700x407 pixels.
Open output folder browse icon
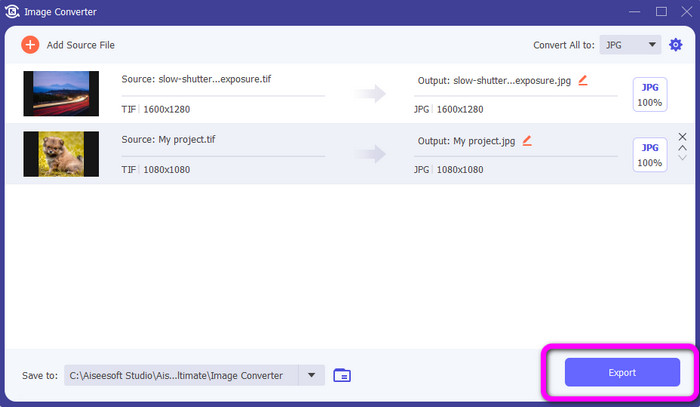pyautogui.click(x=342, y=375)
